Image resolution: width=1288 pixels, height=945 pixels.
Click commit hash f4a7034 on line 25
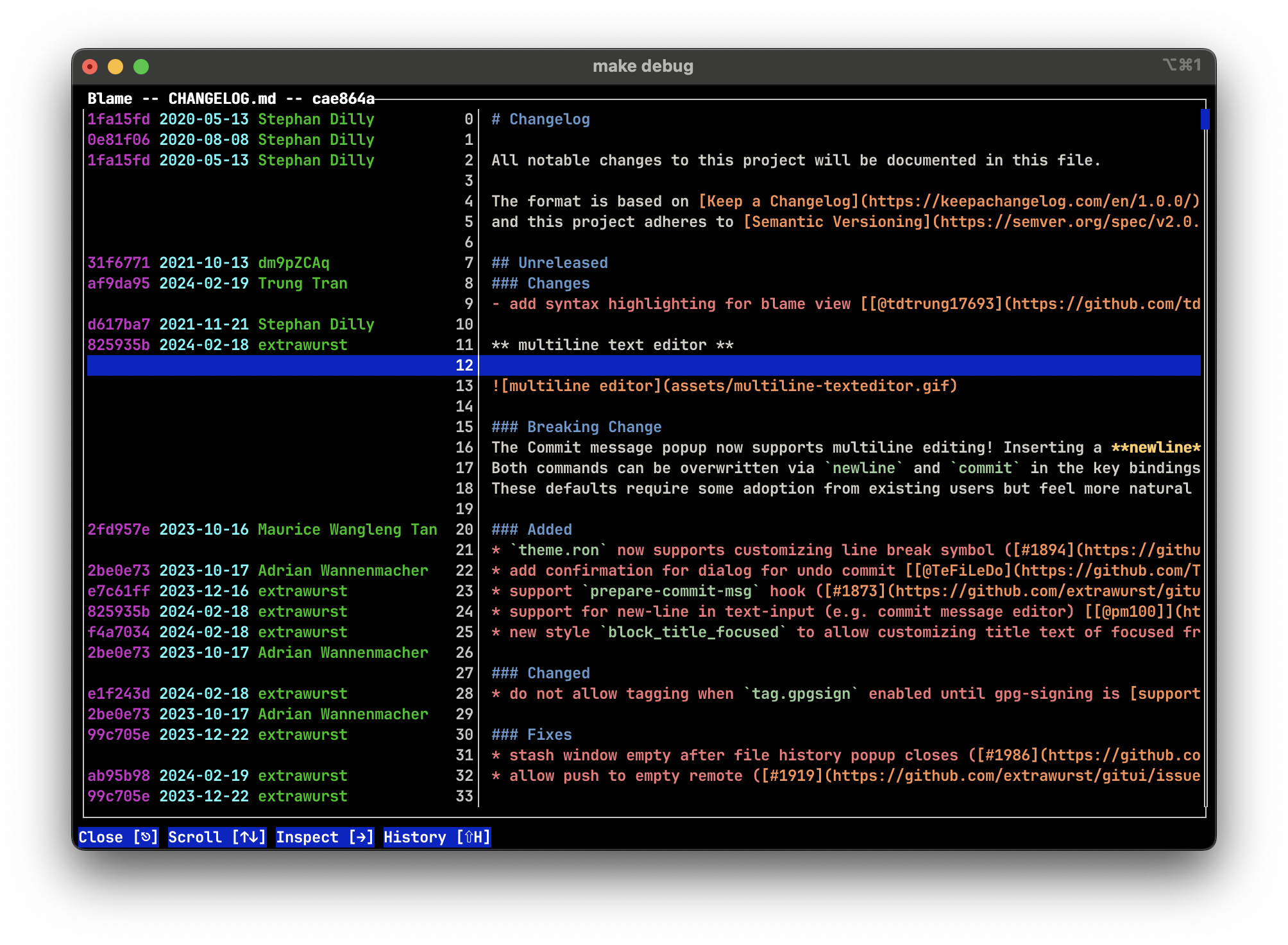[119, 632]
